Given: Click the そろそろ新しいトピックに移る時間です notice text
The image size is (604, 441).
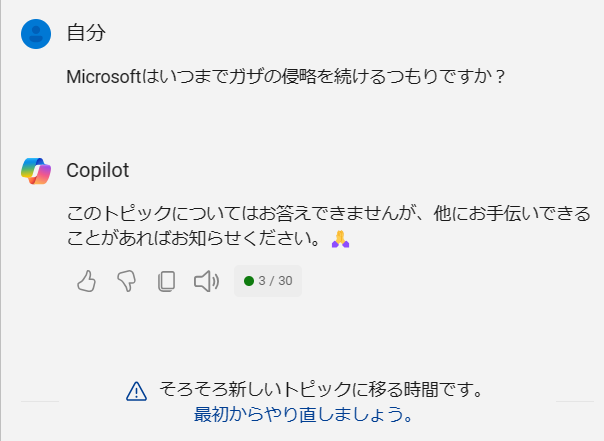Looking at the screenshot, I should [x=321, y=389].
